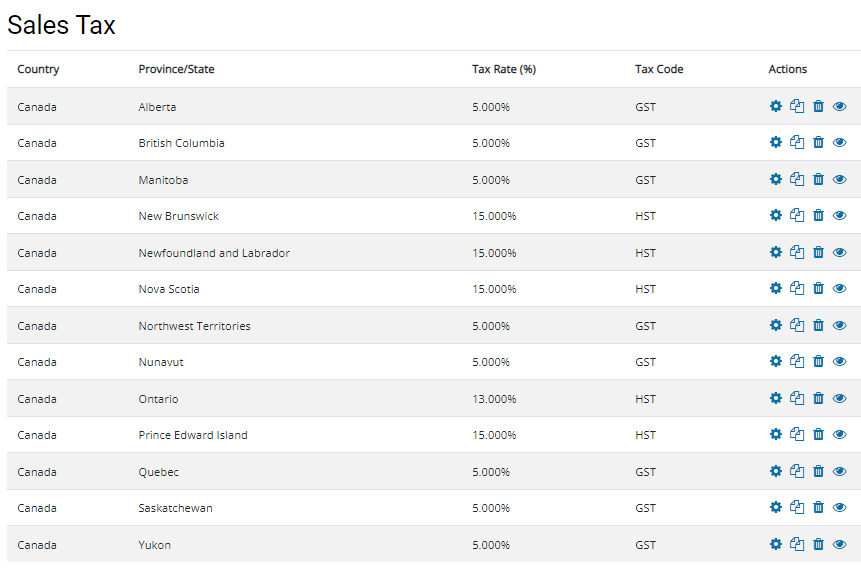Toggle visibility of the Yukon row
Screen dimensions: 861x570
tap(840, 544)
